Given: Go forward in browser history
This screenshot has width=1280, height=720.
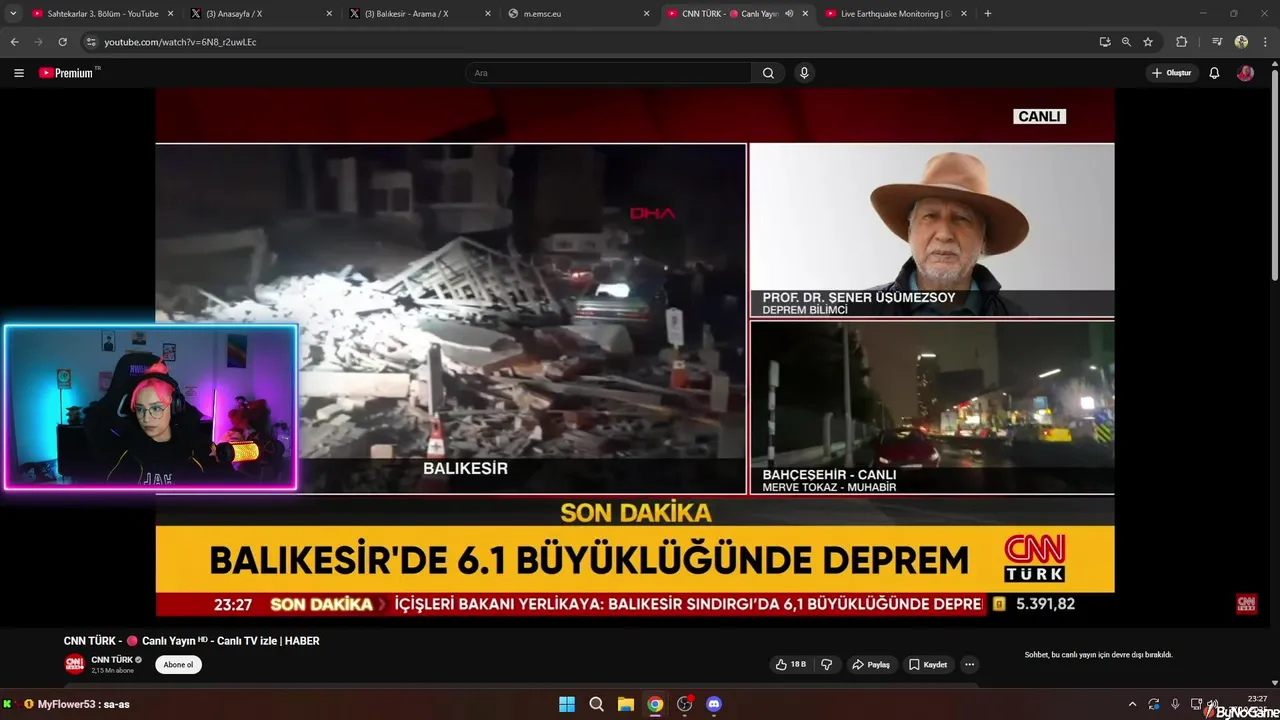Looking at the screenshot, I should click(x=38, y=42).
